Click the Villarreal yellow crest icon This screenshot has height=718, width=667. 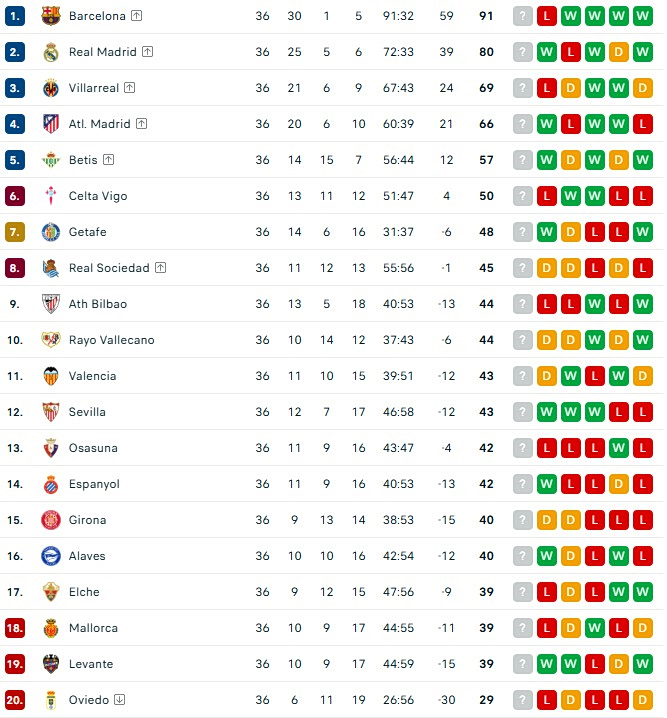(51, 88)
